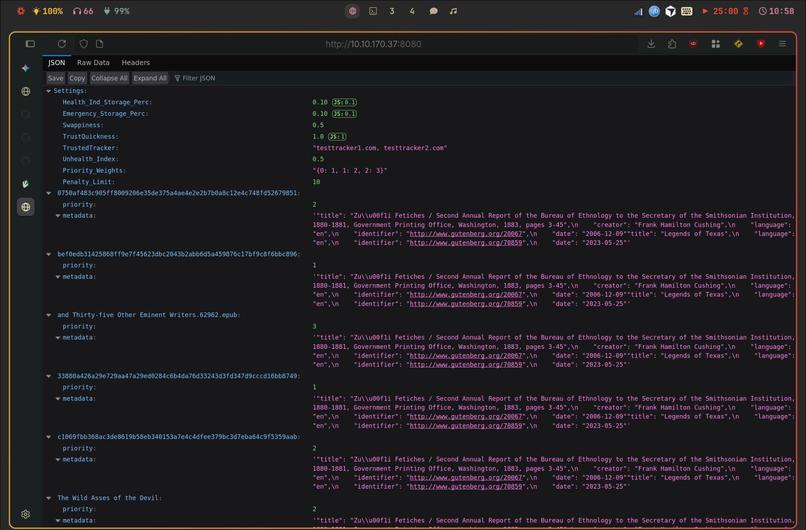Open the extensions puzzle icon

672,44
